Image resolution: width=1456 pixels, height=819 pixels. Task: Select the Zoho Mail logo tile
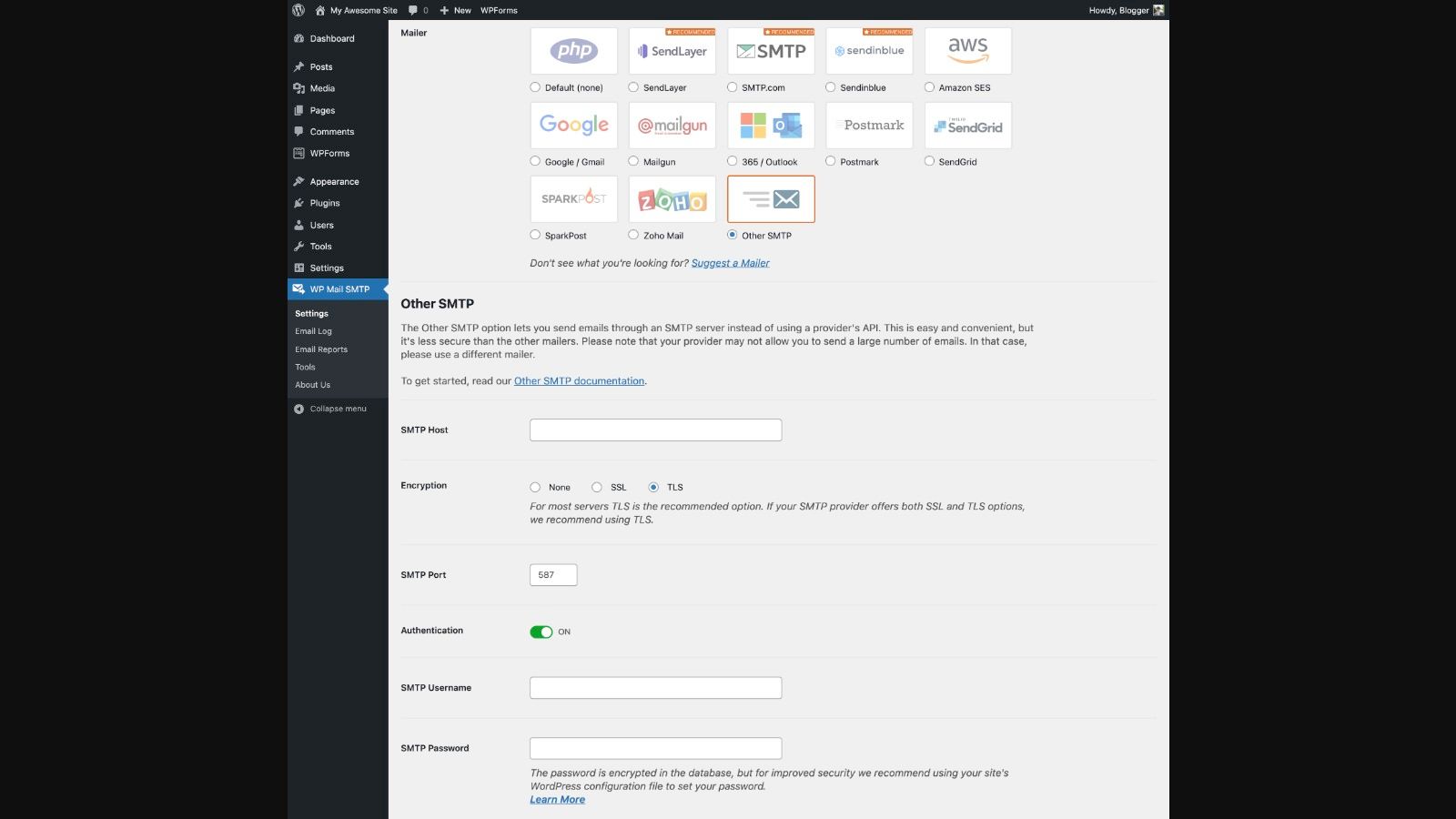pos(672,198)
